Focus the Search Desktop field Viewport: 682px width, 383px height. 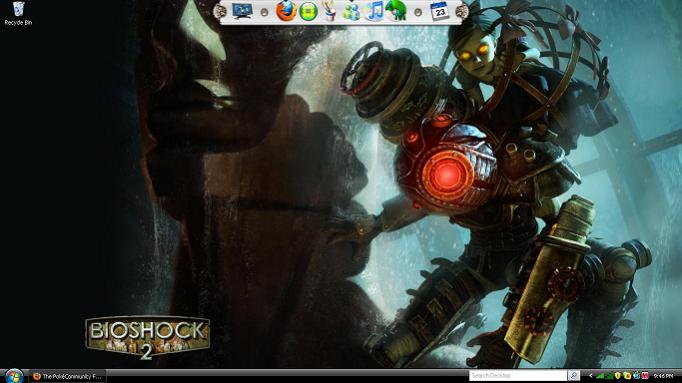click(x=518, y=376)
